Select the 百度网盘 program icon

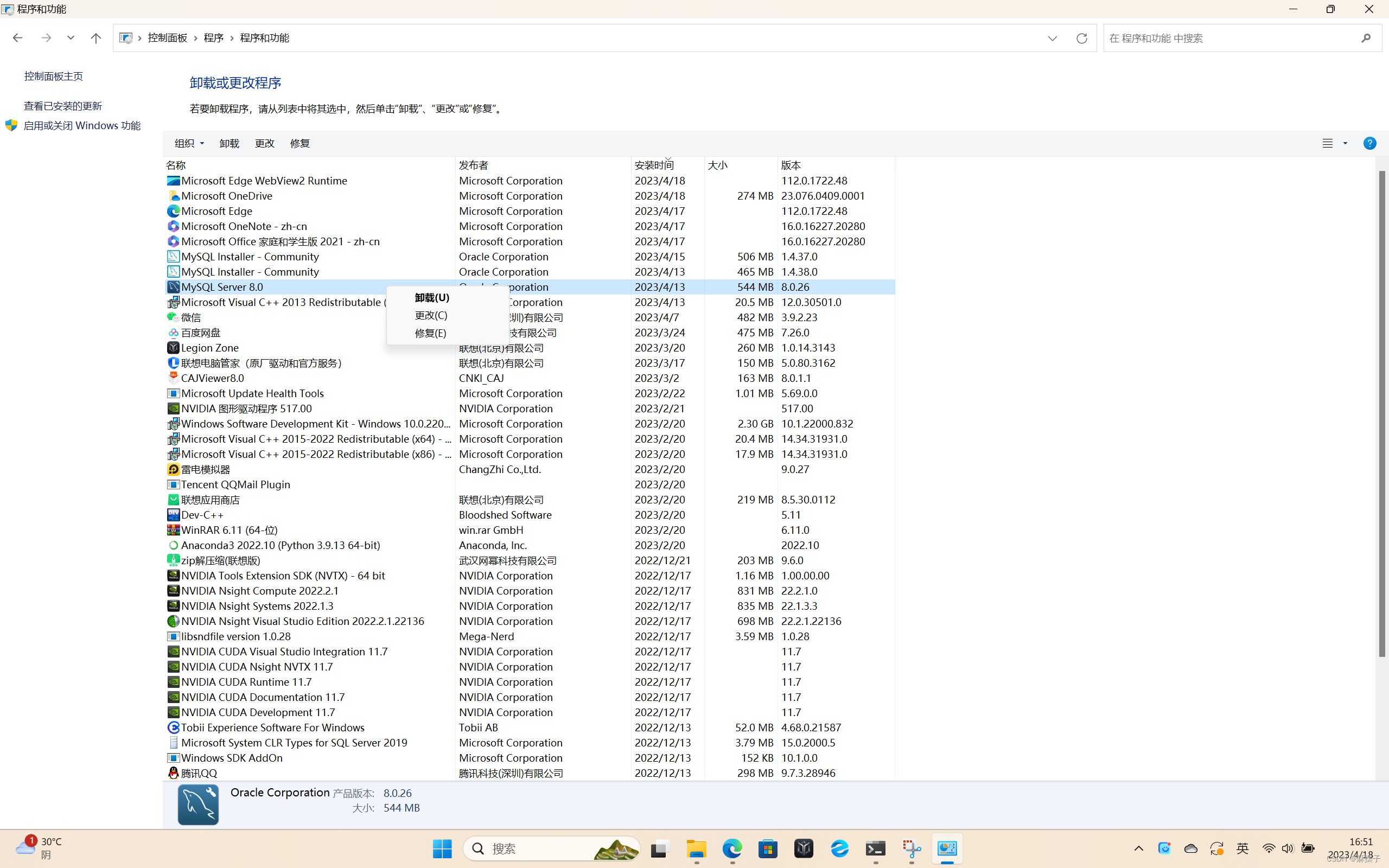(x=173, y=333)
